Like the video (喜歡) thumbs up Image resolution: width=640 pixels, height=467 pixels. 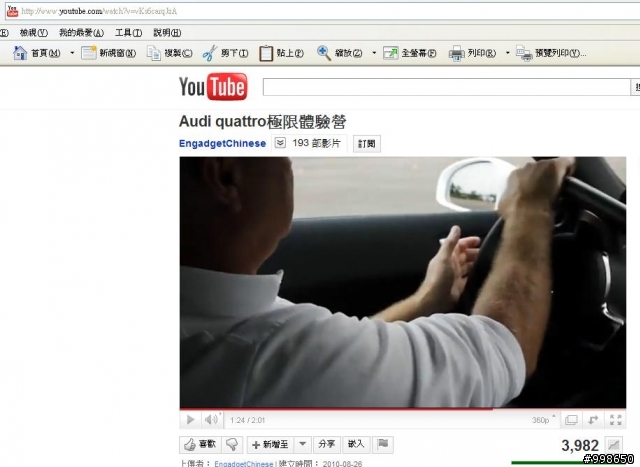pyautogui.click(x=200, y=445)
